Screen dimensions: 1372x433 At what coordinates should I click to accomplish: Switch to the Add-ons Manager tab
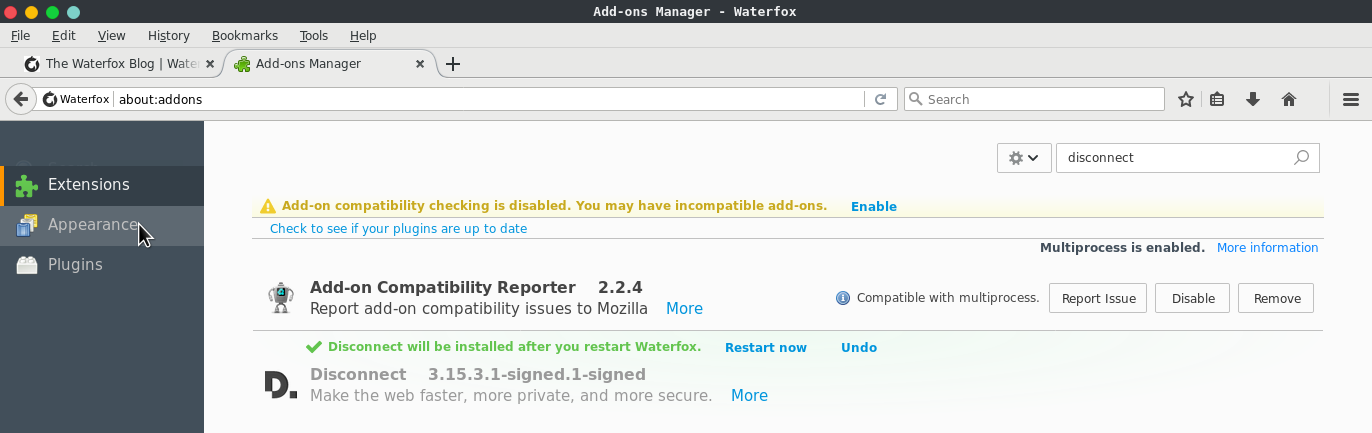pos(330,64)
